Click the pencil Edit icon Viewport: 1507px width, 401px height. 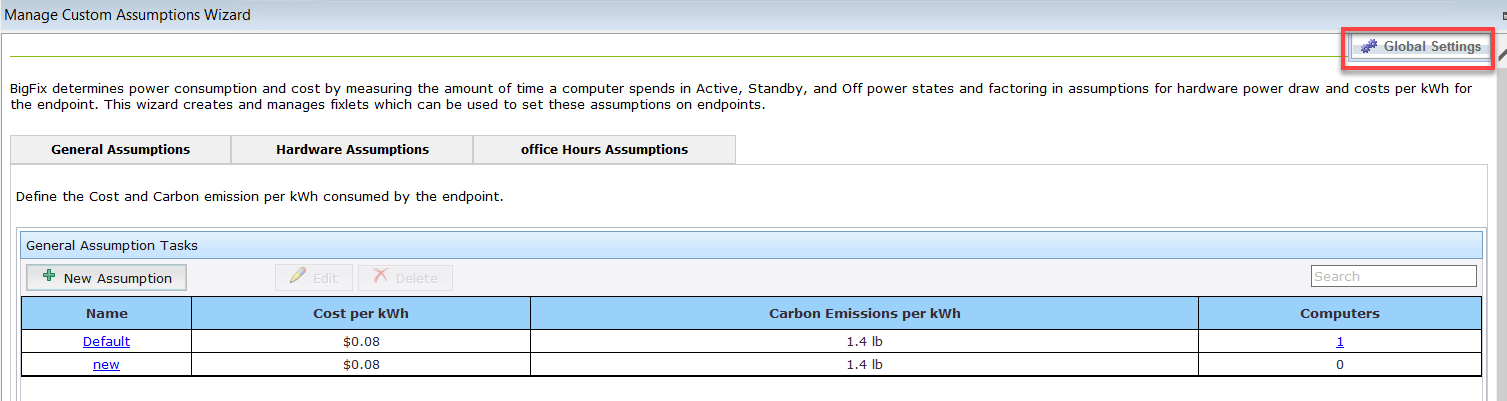coord(297,277)
